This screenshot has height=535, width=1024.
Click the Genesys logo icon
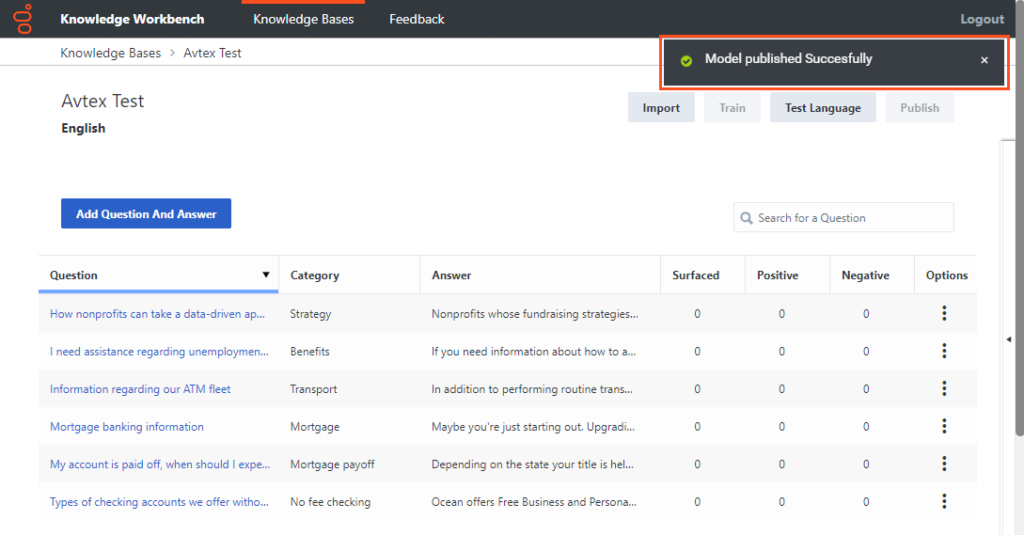coord(24,19)
